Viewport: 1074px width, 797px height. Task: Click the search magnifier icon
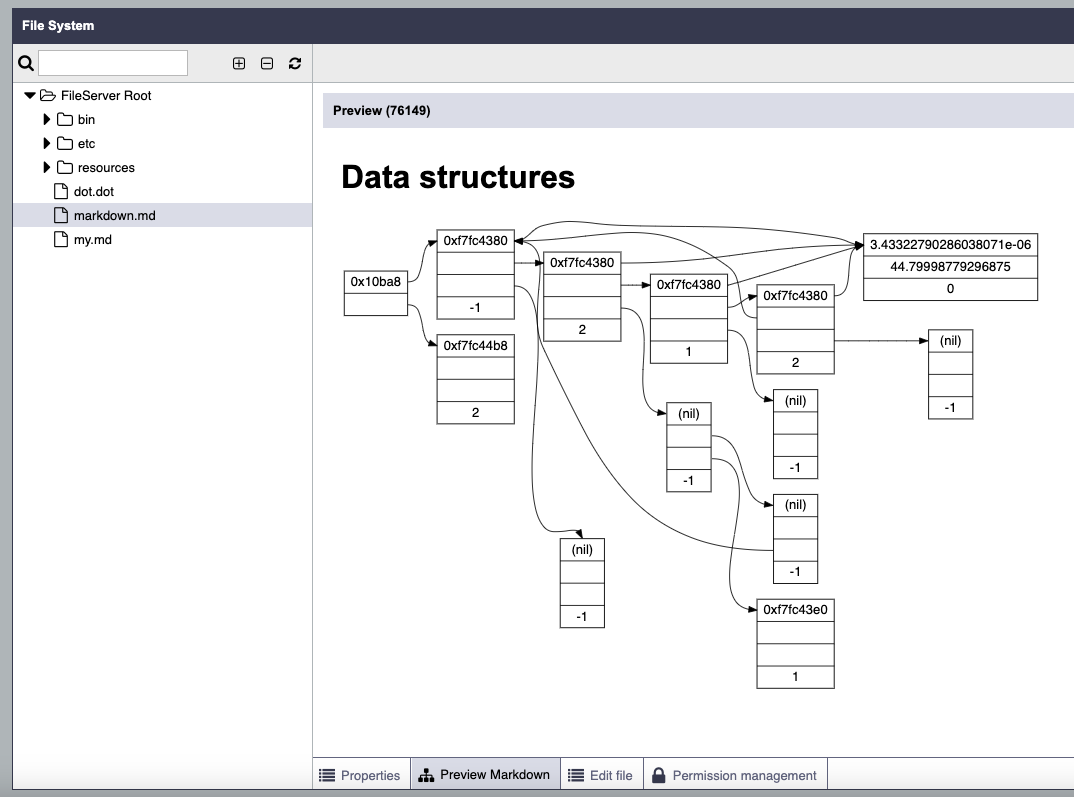[x=26, y=63]
